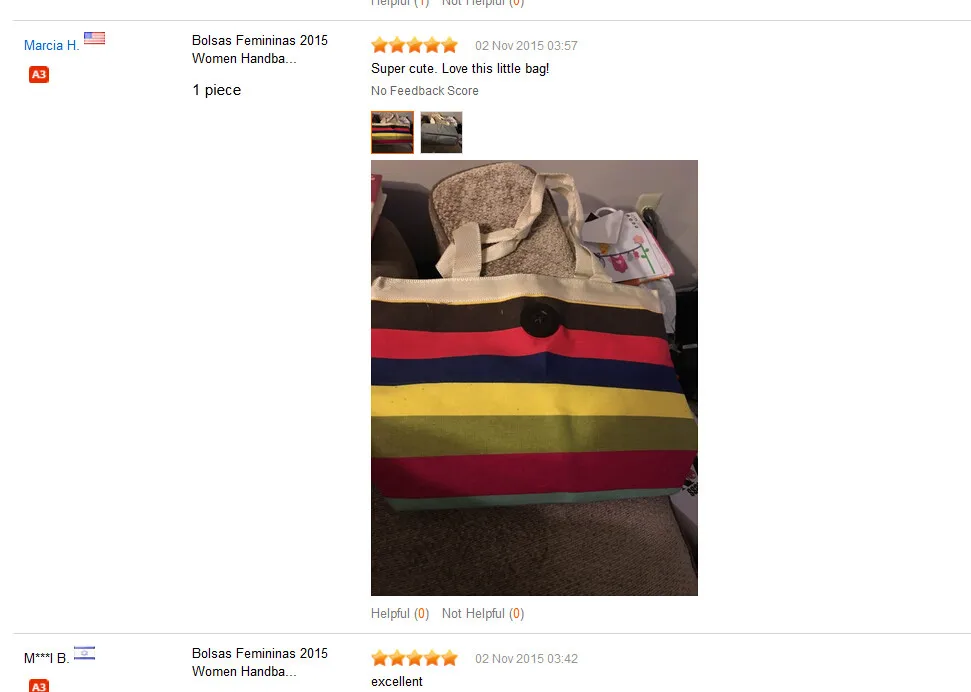Click the large striped handbag photo
Viewport: 971px width, 692px height.
534,378
